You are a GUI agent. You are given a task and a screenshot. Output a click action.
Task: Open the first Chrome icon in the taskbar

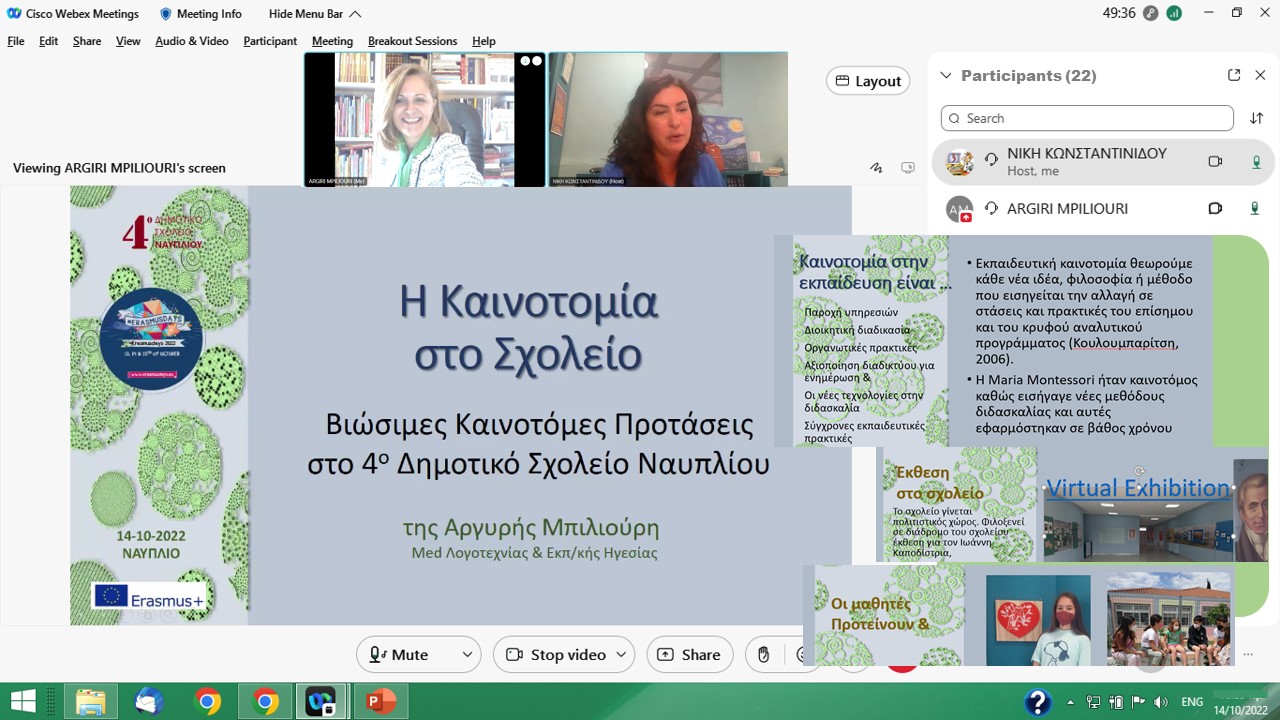click(x=207, y=701)
